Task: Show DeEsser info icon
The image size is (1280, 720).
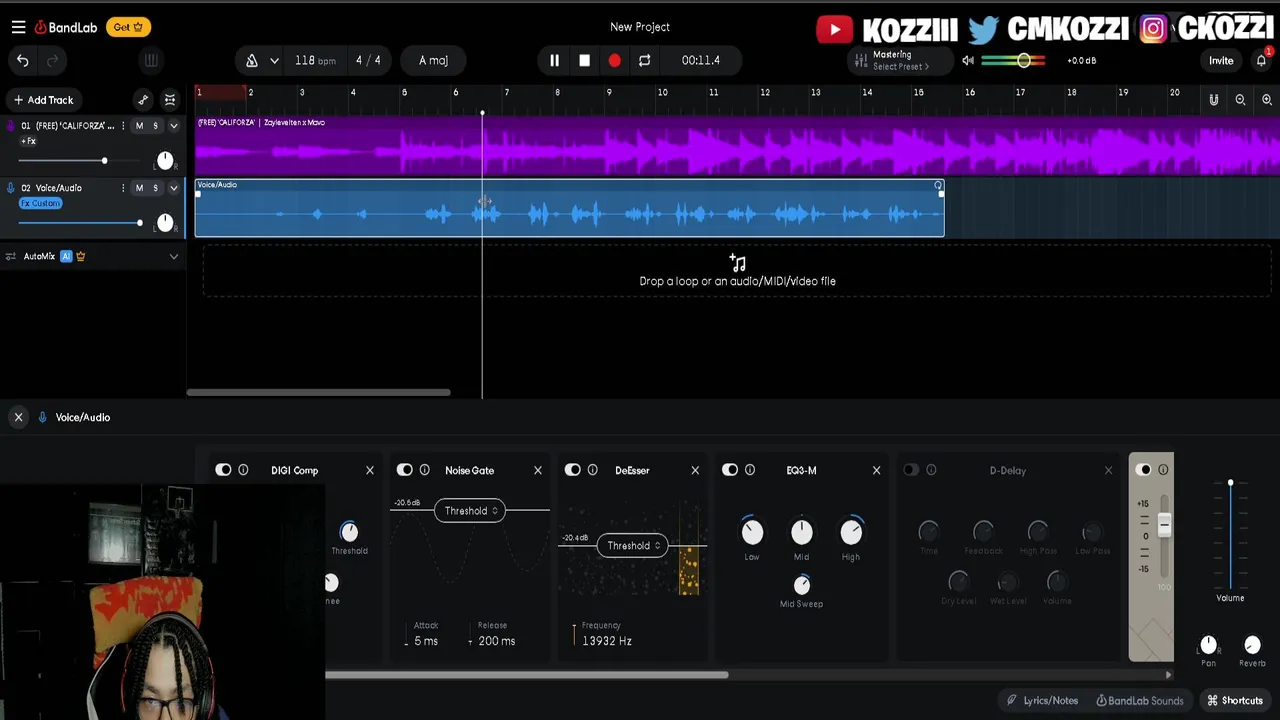Action: (592, 470)
